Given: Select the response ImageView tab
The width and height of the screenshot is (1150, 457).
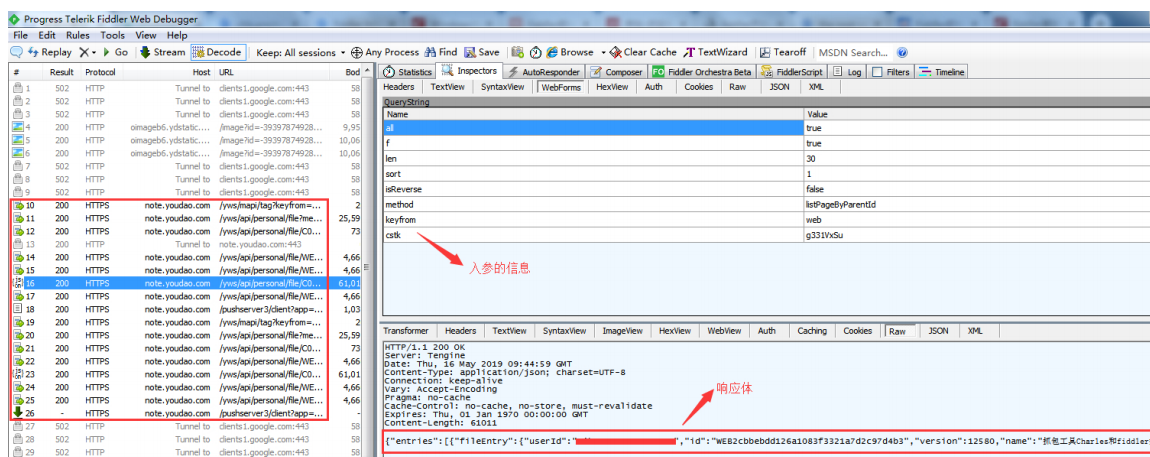Looking at the screenshot, I should tap(622, 331).
